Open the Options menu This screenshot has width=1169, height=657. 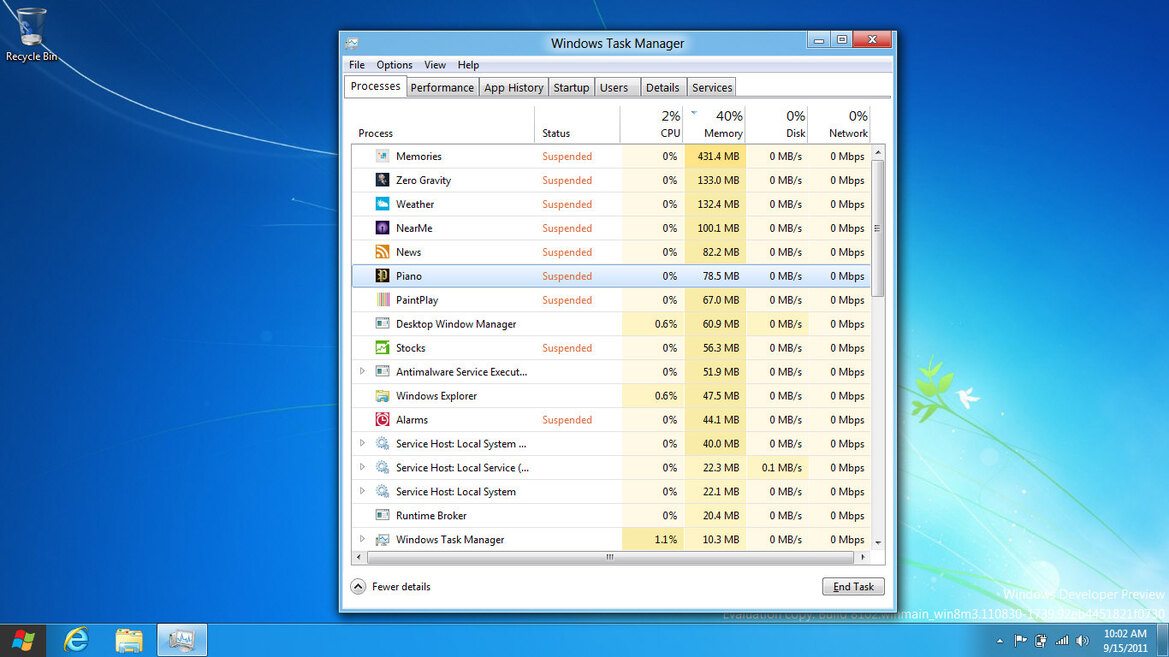(394, 65)
